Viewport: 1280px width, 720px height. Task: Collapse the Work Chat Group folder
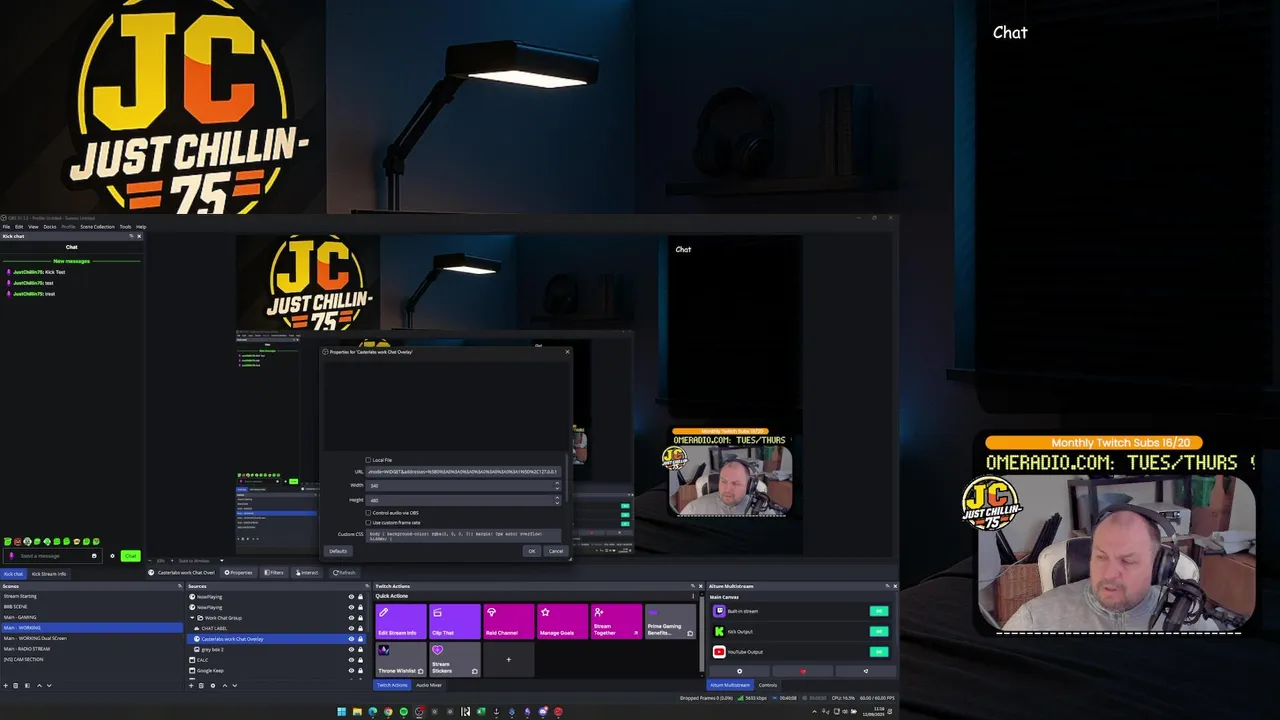click(192, 618)
